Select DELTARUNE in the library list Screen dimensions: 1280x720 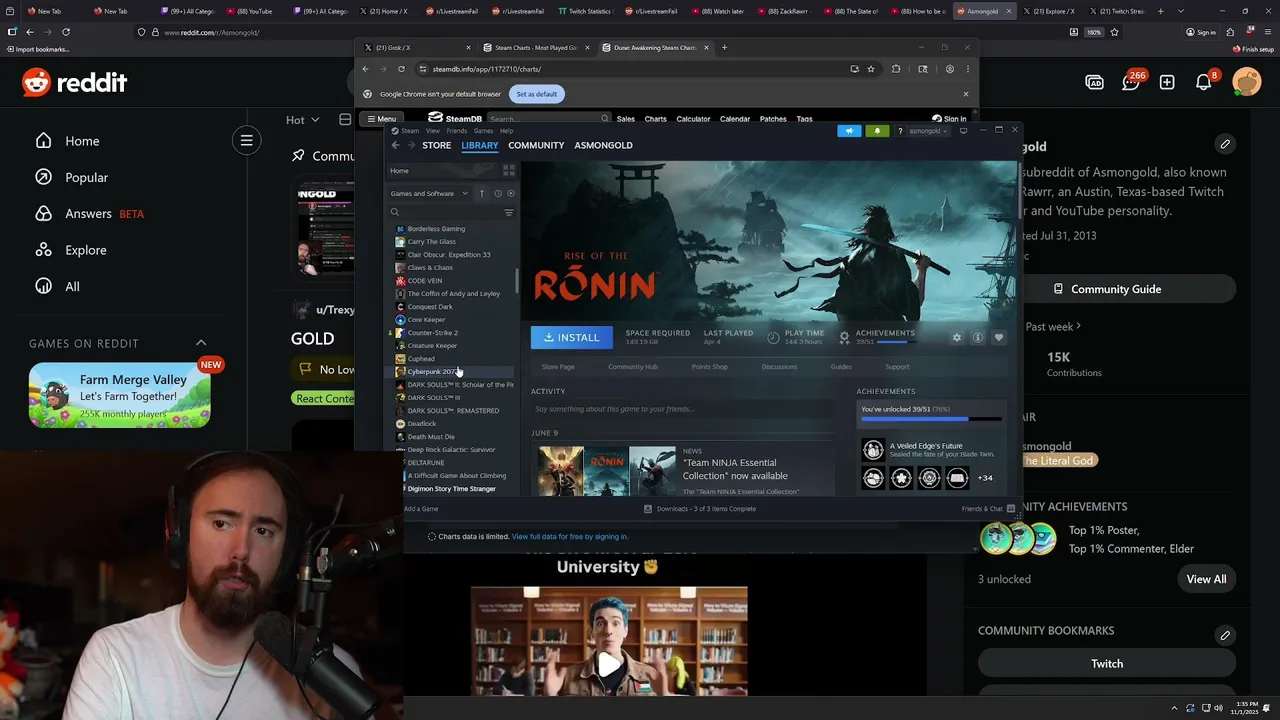point(452,462)
